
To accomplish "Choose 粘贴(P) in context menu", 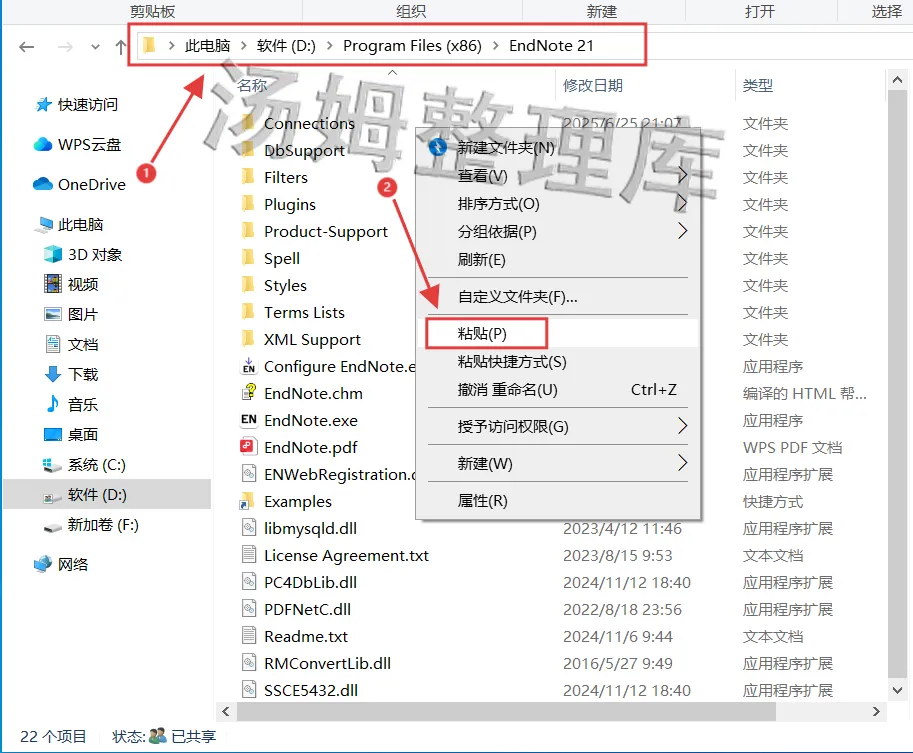I will (482, 334).
